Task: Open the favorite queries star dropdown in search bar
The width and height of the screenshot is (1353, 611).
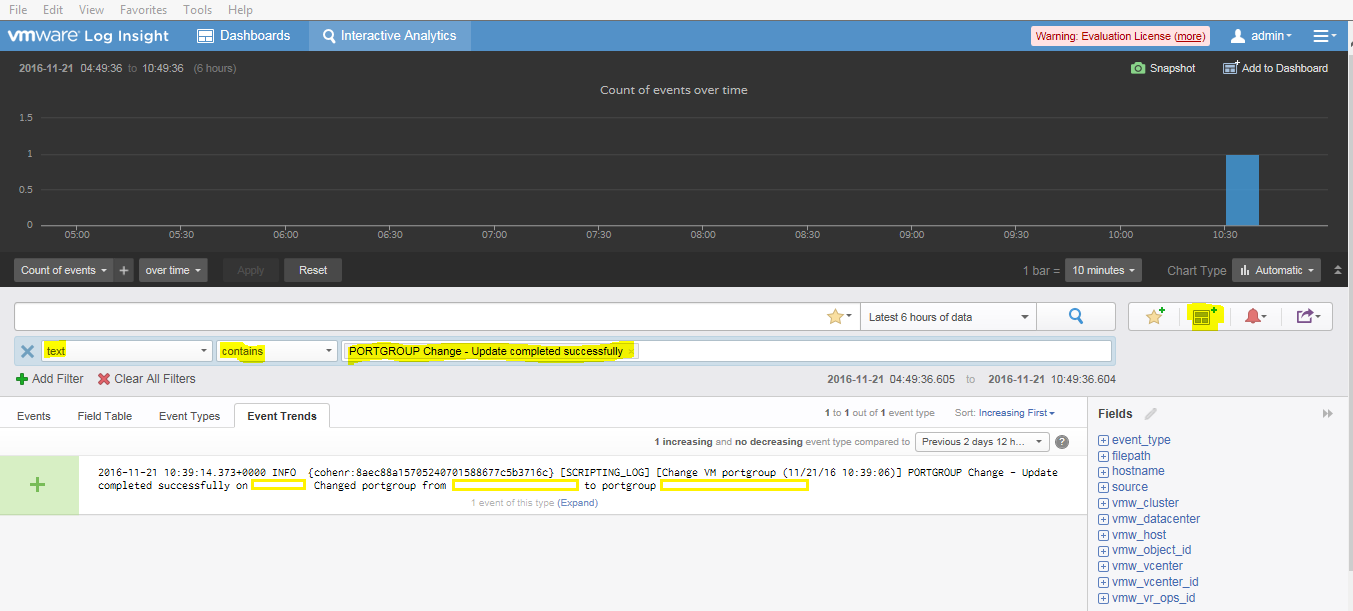Action: [x=840, y=317]
